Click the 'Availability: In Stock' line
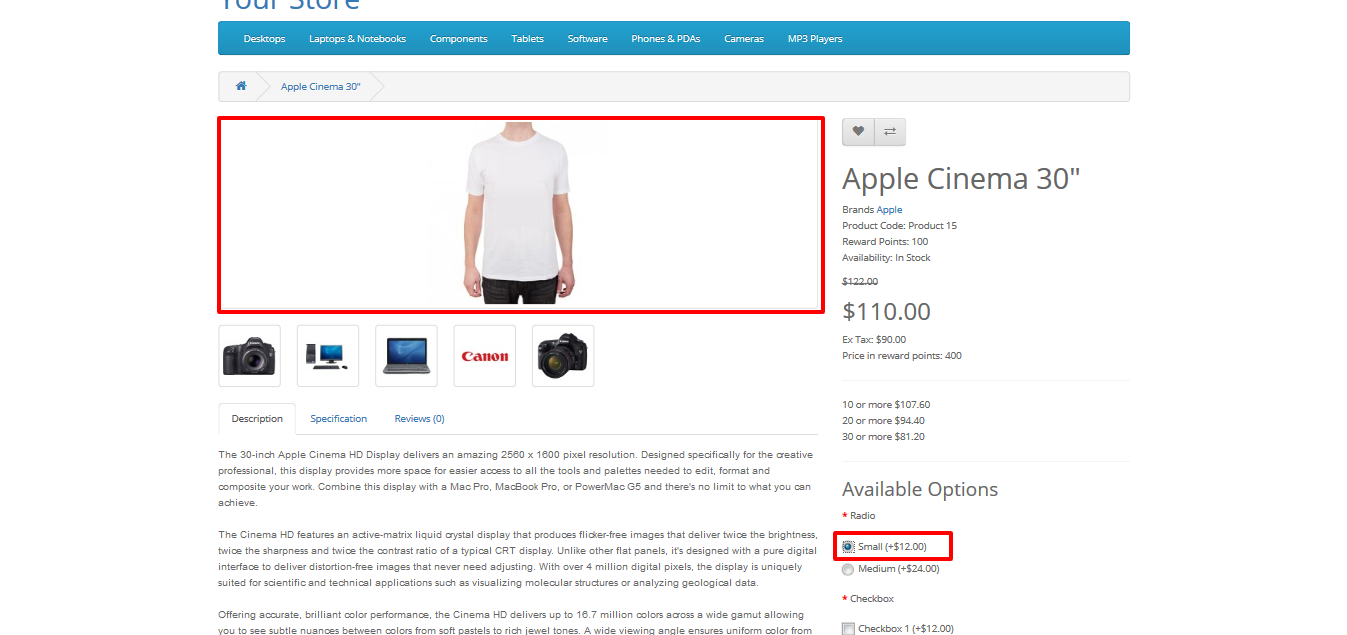 click(886, 258)
